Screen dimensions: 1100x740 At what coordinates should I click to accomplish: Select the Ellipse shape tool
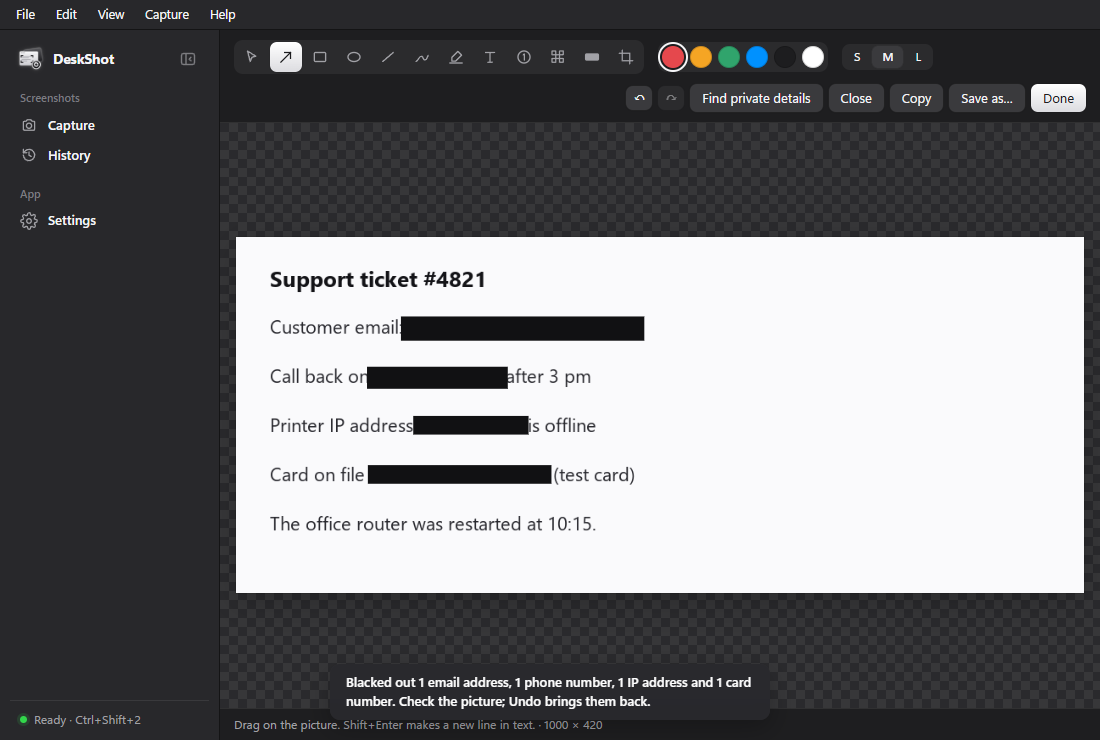[354, 57]
